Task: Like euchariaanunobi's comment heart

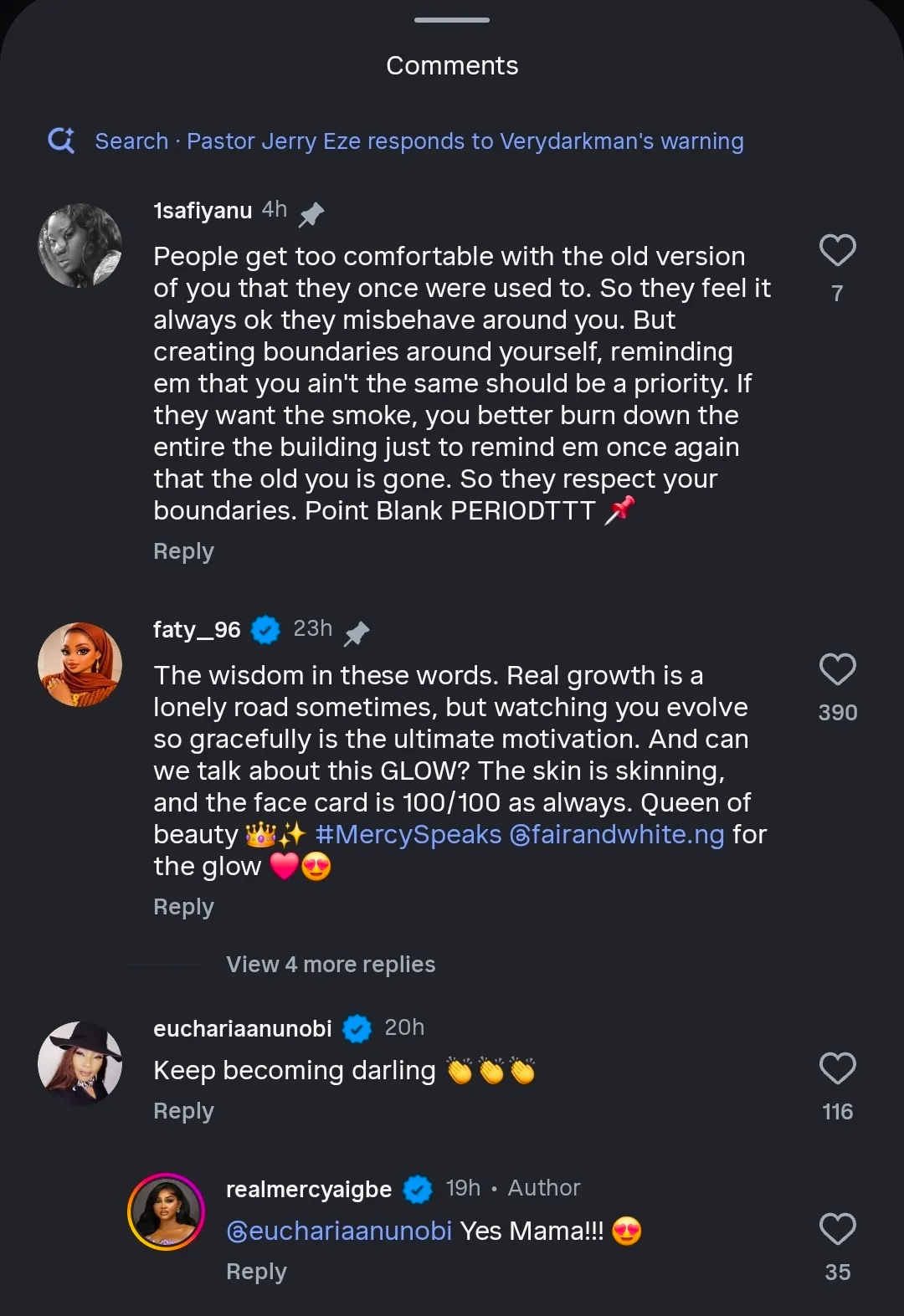Action: [837, 1068]
